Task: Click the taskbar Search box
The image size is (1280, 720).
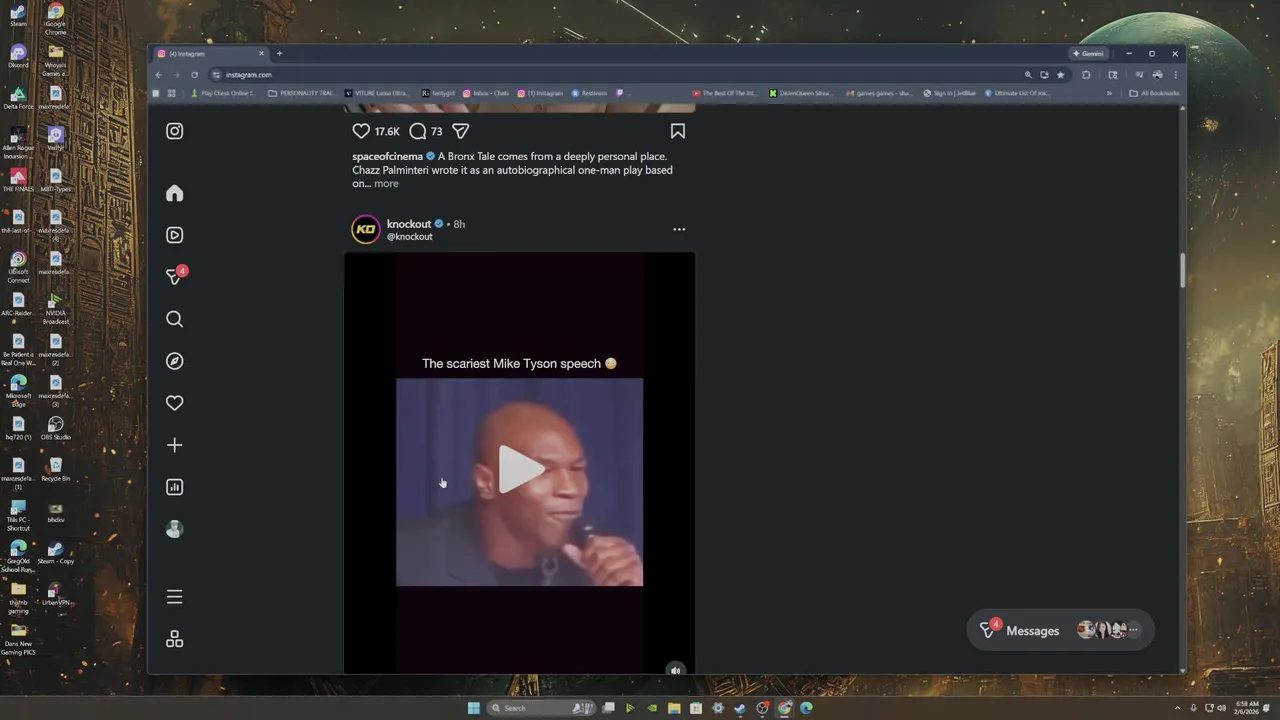Action: pos(540,708)
